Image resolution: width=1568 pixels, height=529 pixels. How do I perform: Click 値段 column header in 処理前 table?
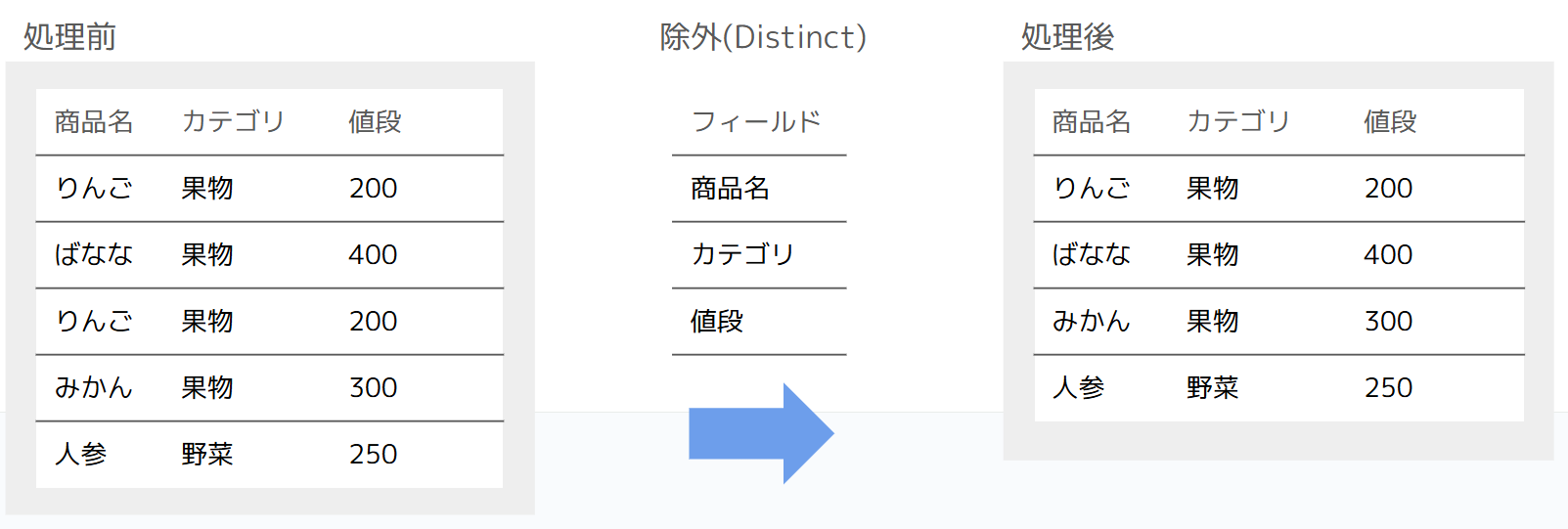[376, 121]
